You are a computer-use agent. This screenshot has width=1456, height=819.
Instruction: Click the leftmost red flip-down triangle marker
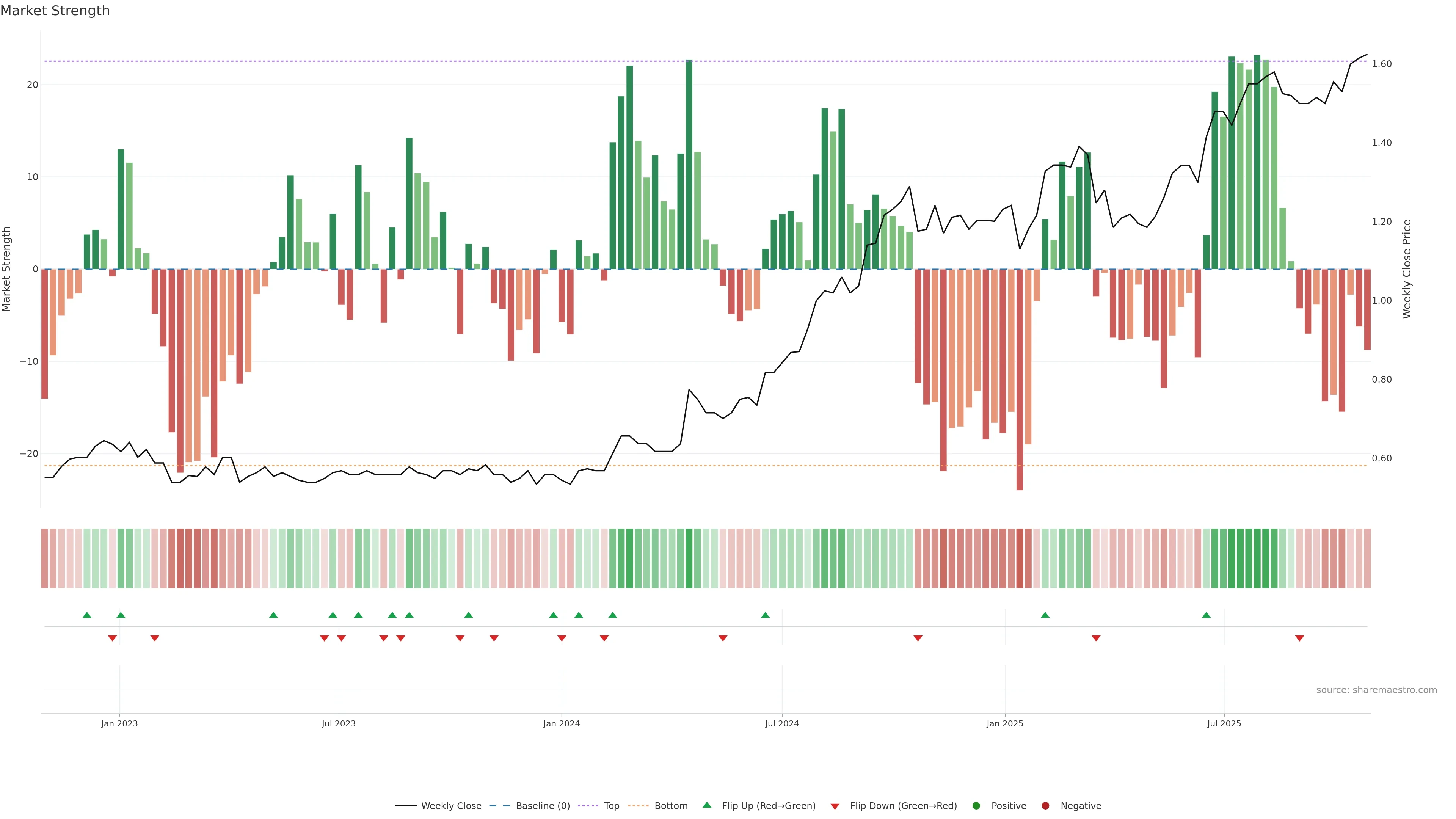pos(112,638)
